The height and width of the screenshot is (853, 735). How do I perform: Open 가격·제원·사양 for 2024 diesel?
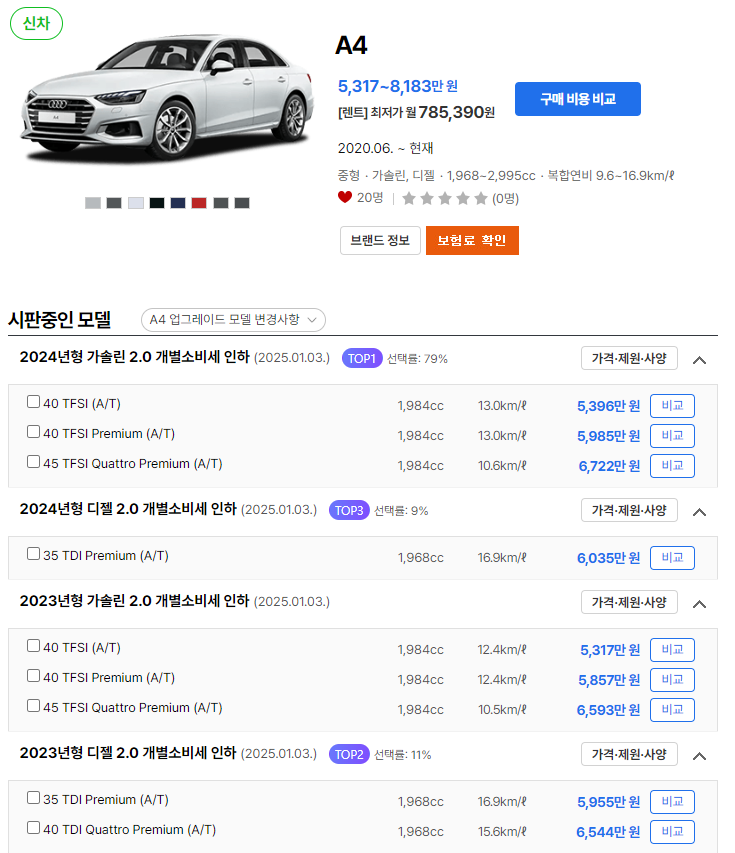tap(629, 510)
